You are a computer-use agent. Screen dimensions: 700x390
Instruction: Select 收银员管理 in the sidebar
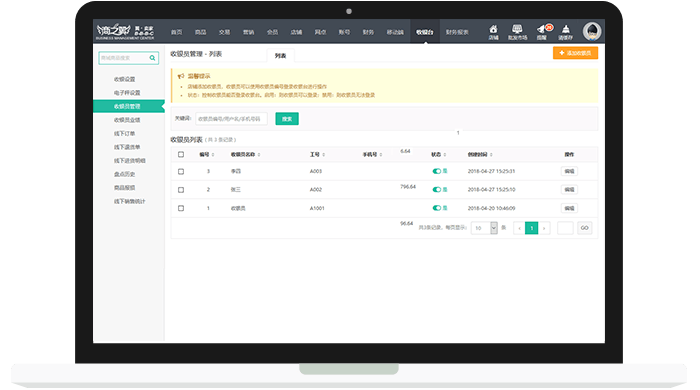coord(129,106)
